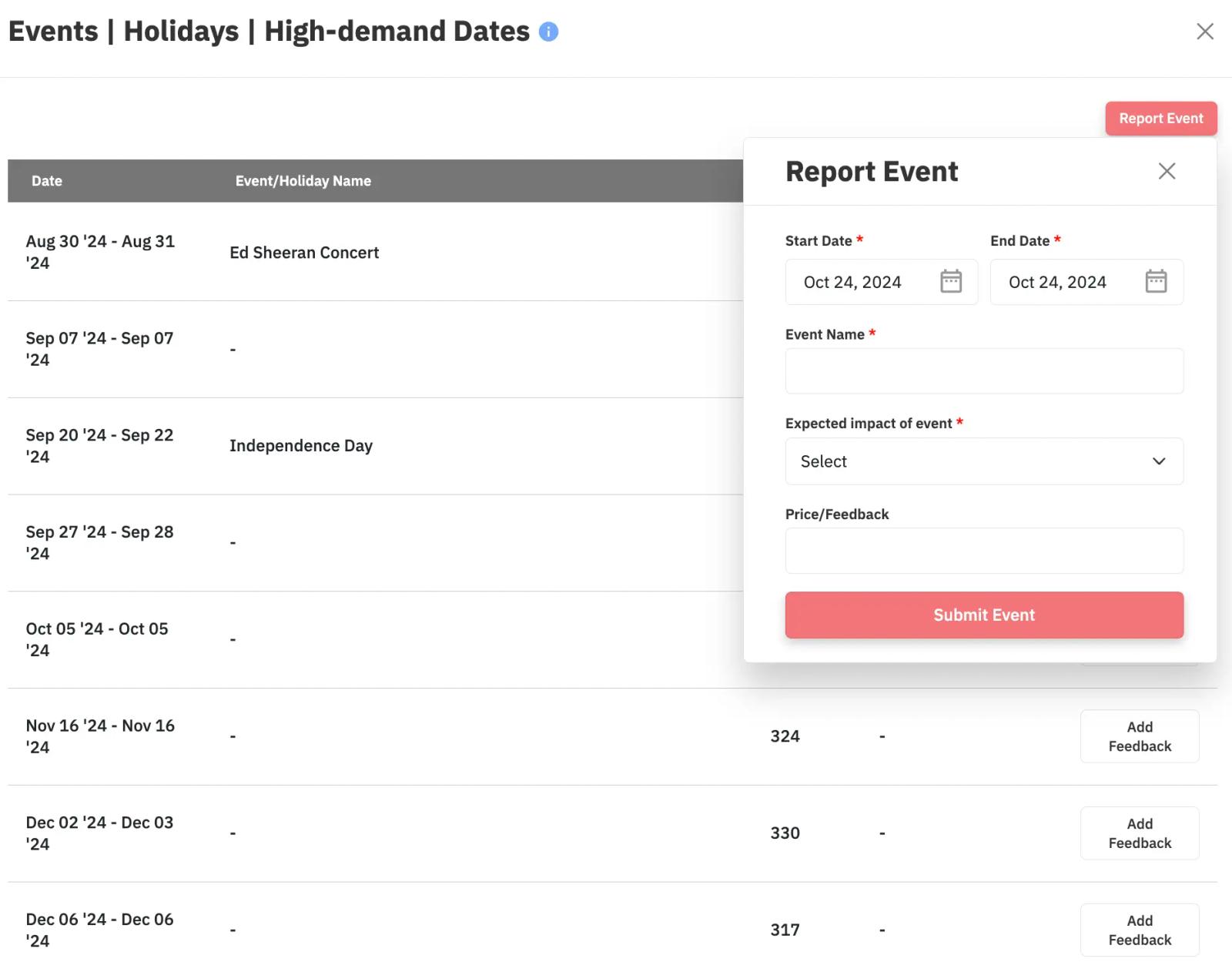The image size is (1232, 962).
Task: Submit the event with Submit Event button
Action: click(x=984, y=615)
